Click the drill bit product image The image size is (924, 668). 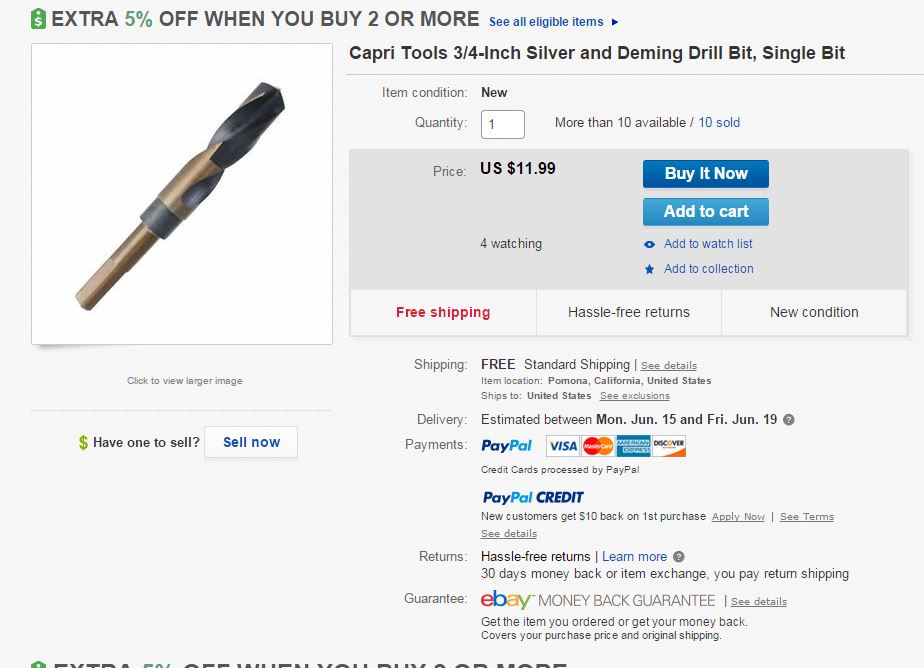[x=182, y=194]
